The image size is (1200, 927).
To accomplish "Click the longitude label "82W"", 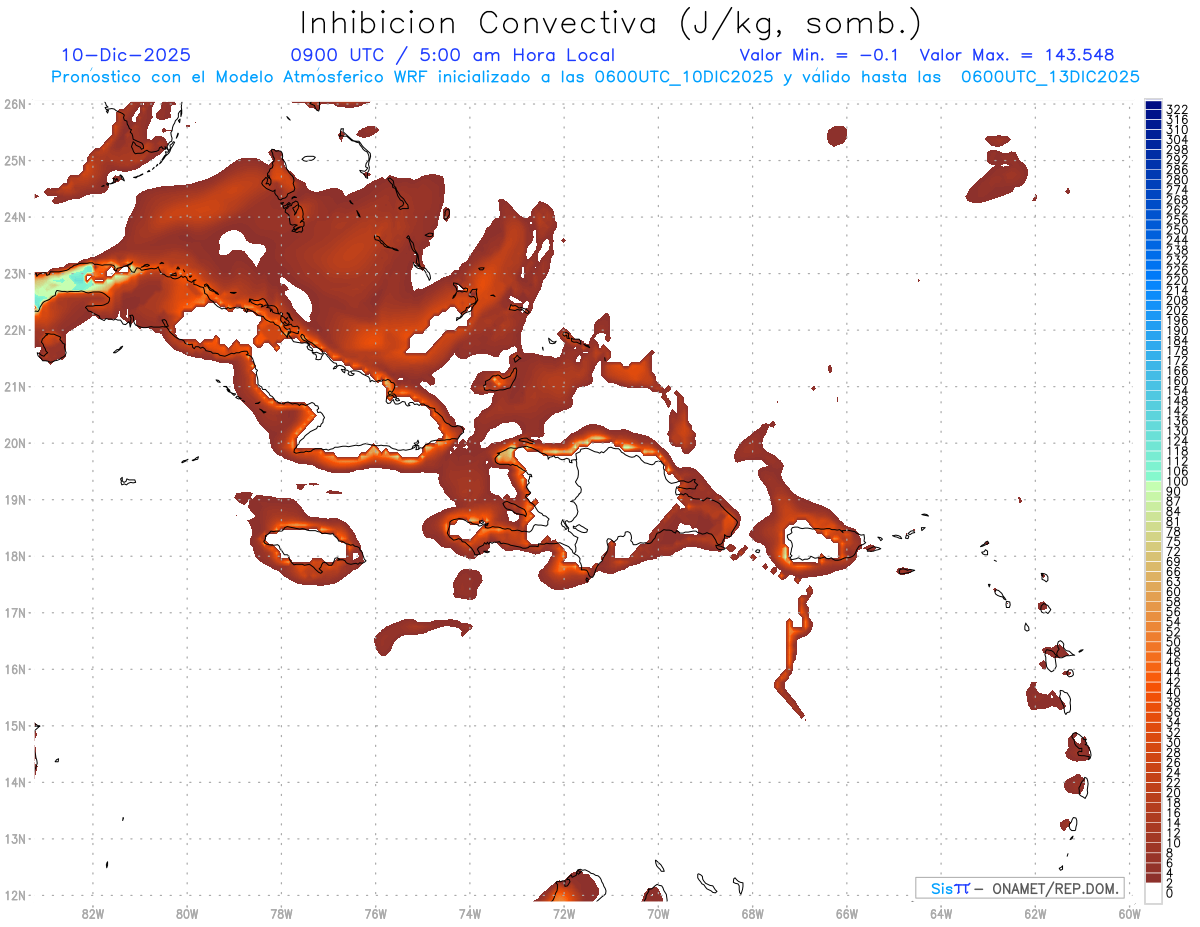I will [x=93, y=912].
